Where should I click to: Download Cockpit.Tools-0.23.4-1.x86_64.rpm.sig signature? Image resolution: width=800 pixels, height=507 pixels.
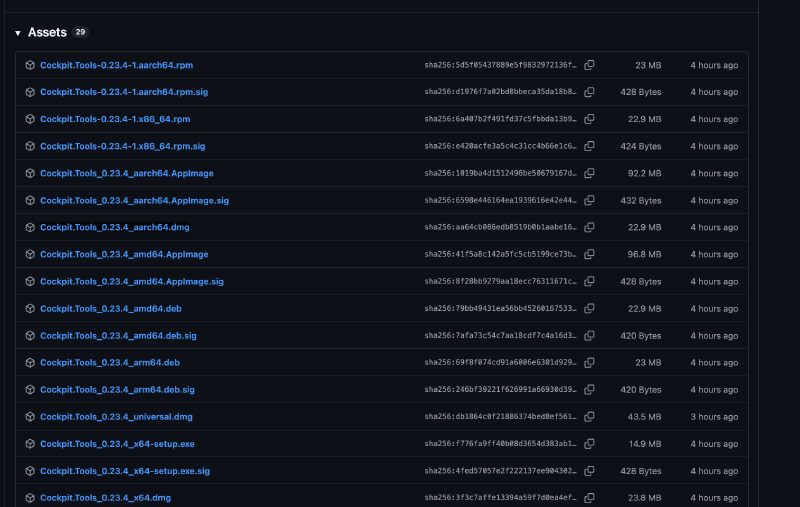click(x=122, y=146)
